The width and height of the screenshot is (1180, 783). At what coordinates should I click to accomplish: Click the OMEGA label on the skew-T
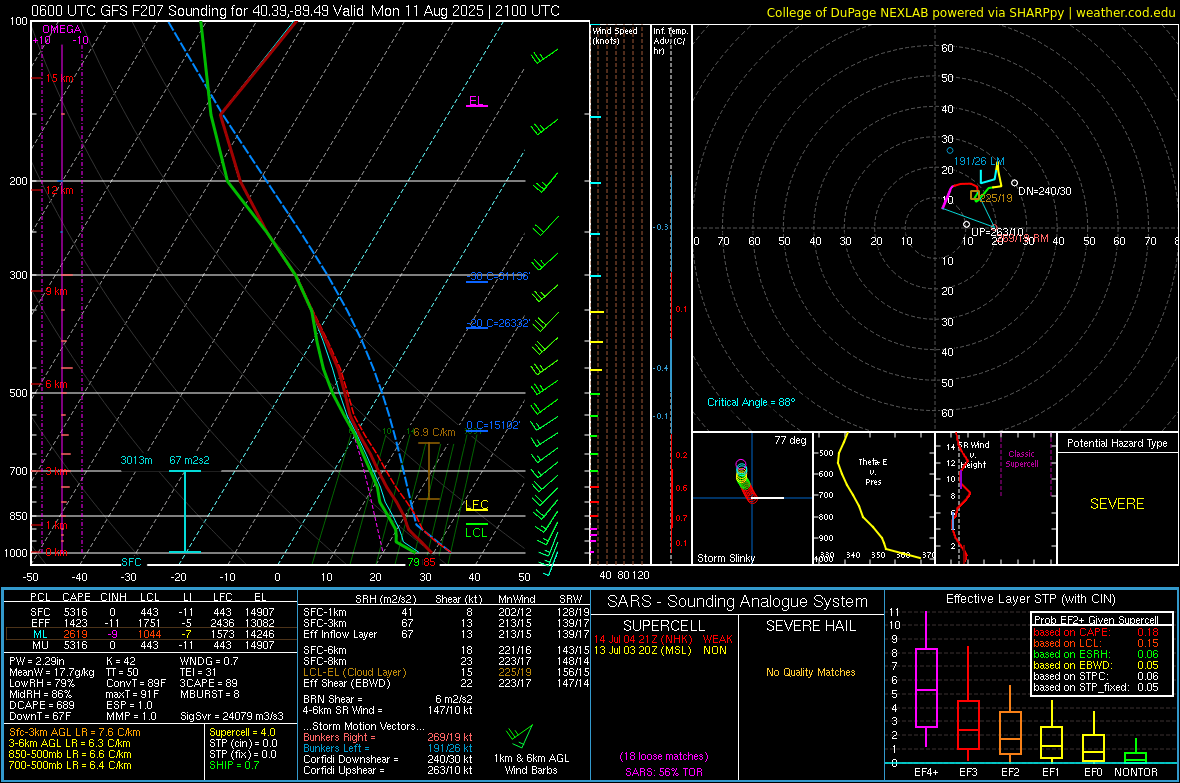pyautogui.click(x=62, y=29)
